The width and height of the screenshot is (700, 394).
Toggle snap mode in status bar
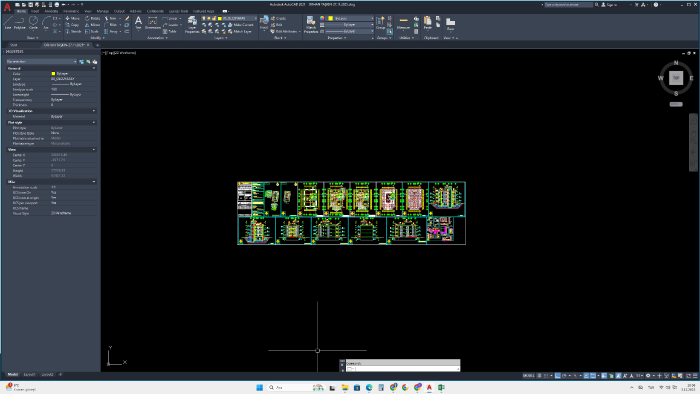(546, 376)
